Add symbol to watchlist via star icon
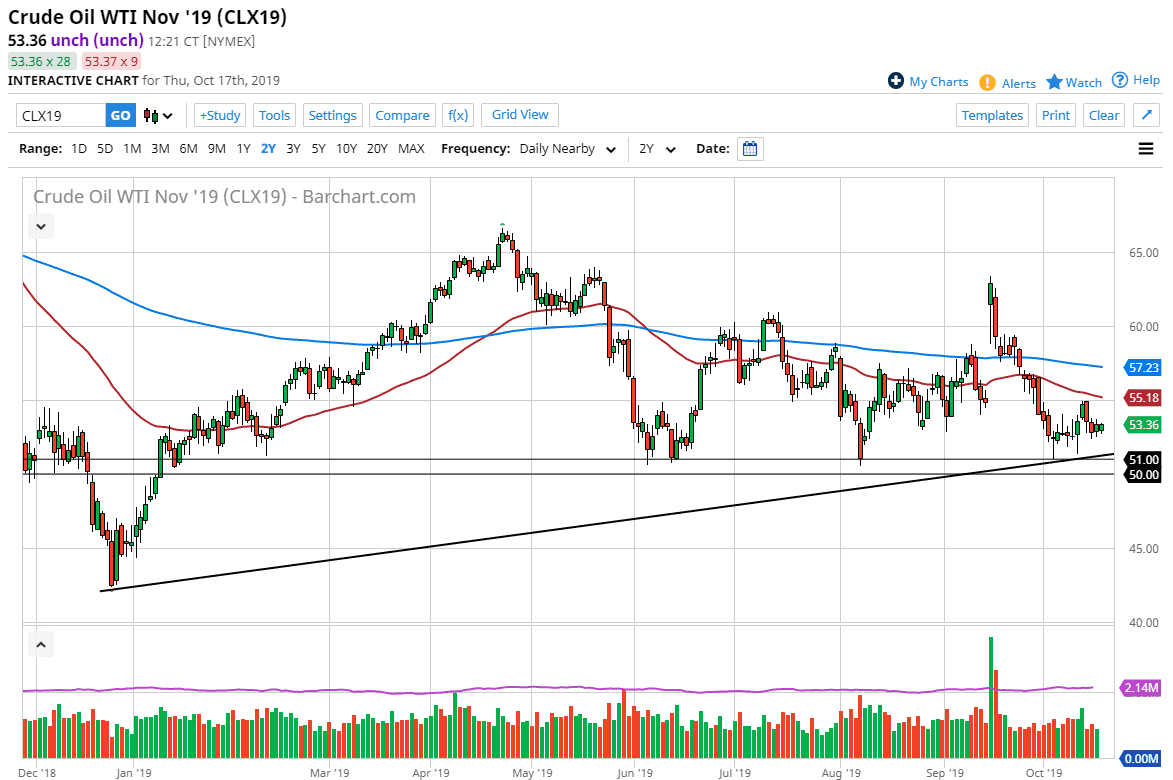The width and height of the screenshot is (1173, 780). click(1055, 82)
